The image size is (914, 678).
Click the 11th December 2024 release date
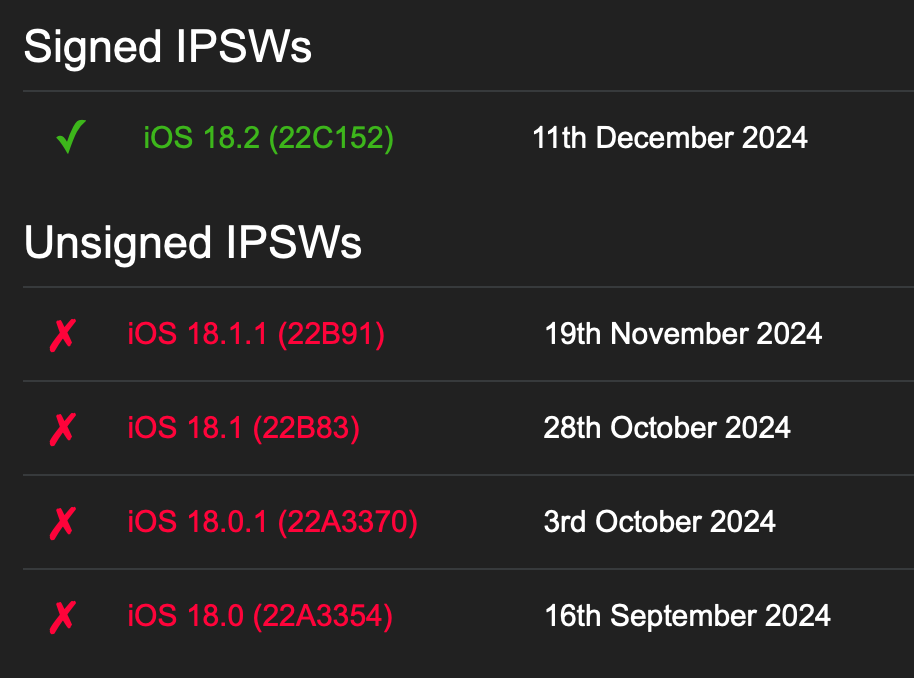point(669,137)
